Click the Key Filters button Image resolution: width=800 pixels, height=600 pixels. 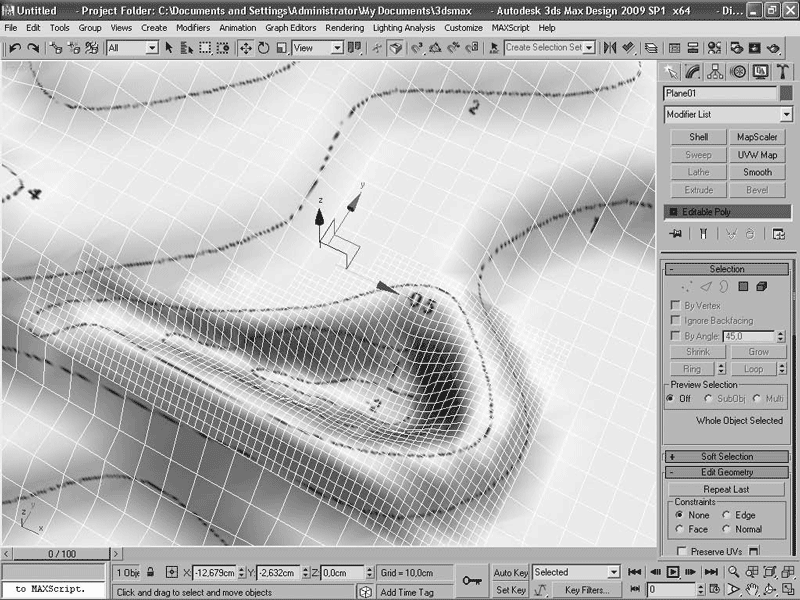pos(588,590)
